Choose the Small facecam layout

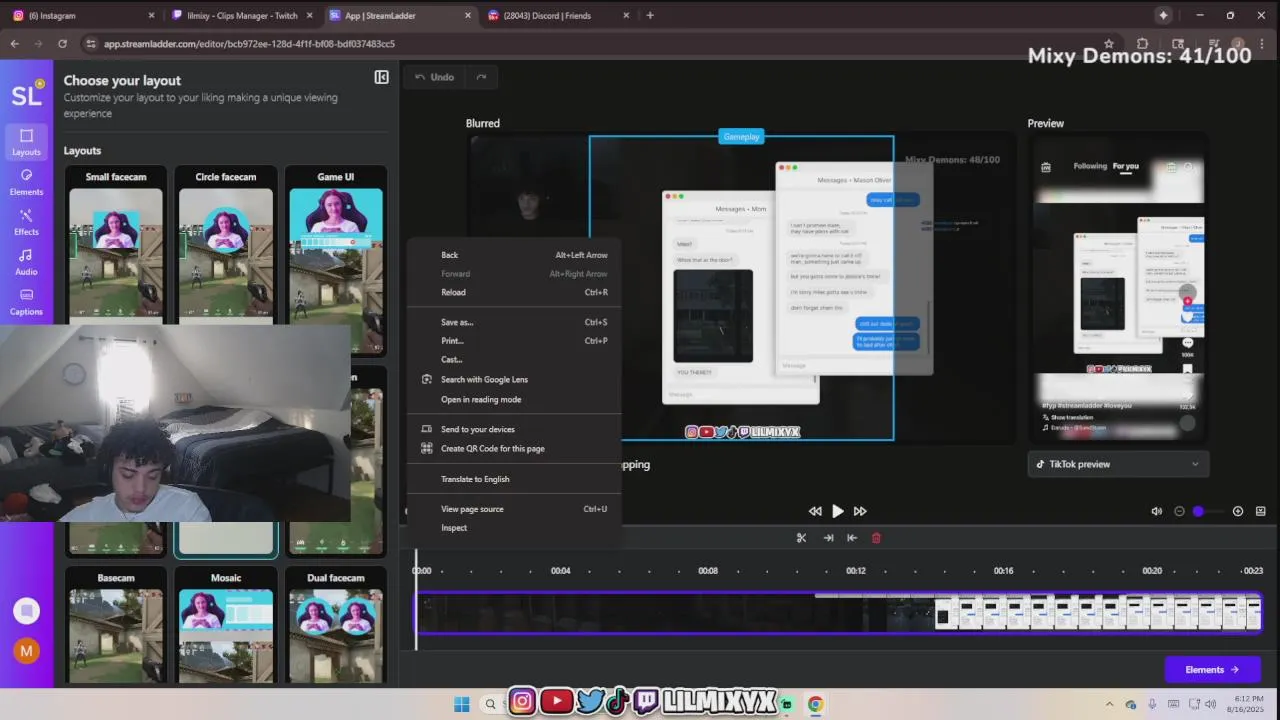click(116, 245)
